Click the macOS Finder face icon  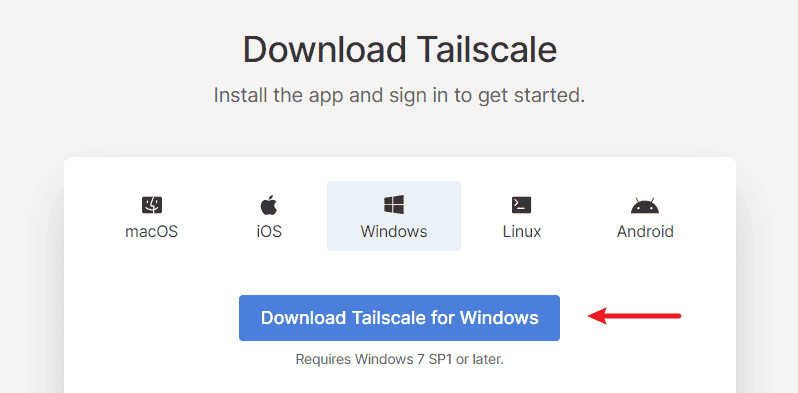[152, 205]
